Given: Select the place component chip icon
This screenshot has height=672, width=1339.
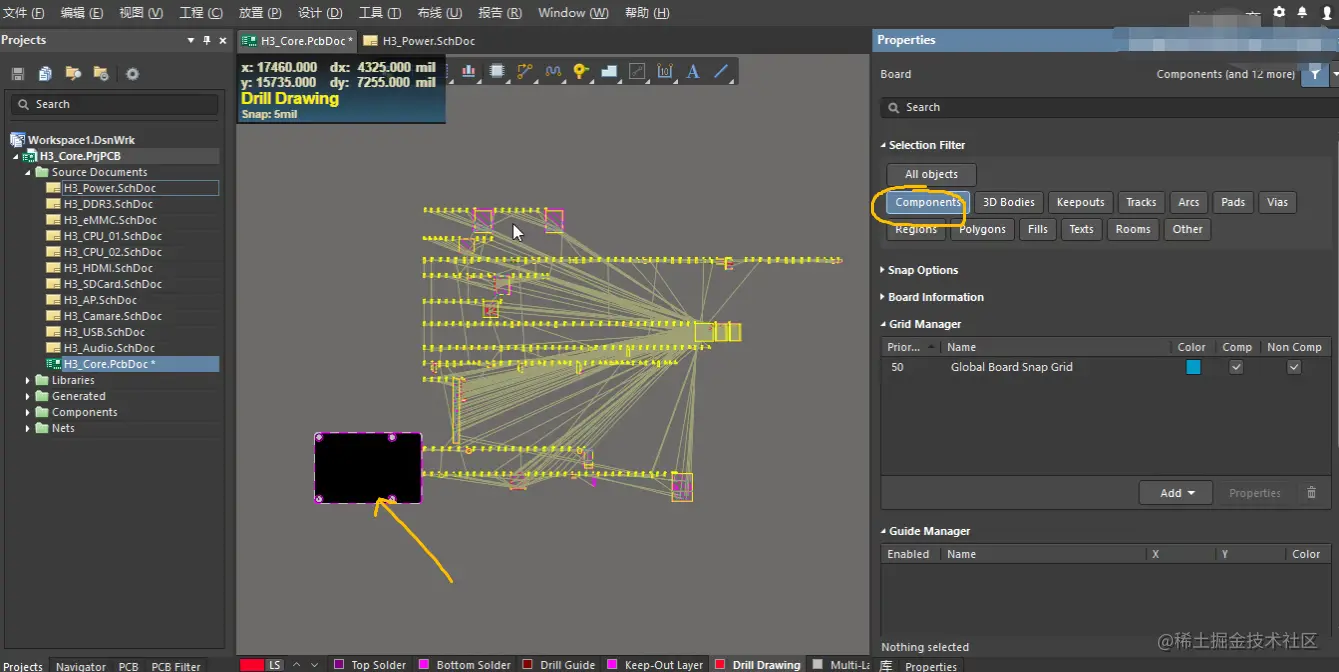Looking at the screenshot, I should pos(496,71).
